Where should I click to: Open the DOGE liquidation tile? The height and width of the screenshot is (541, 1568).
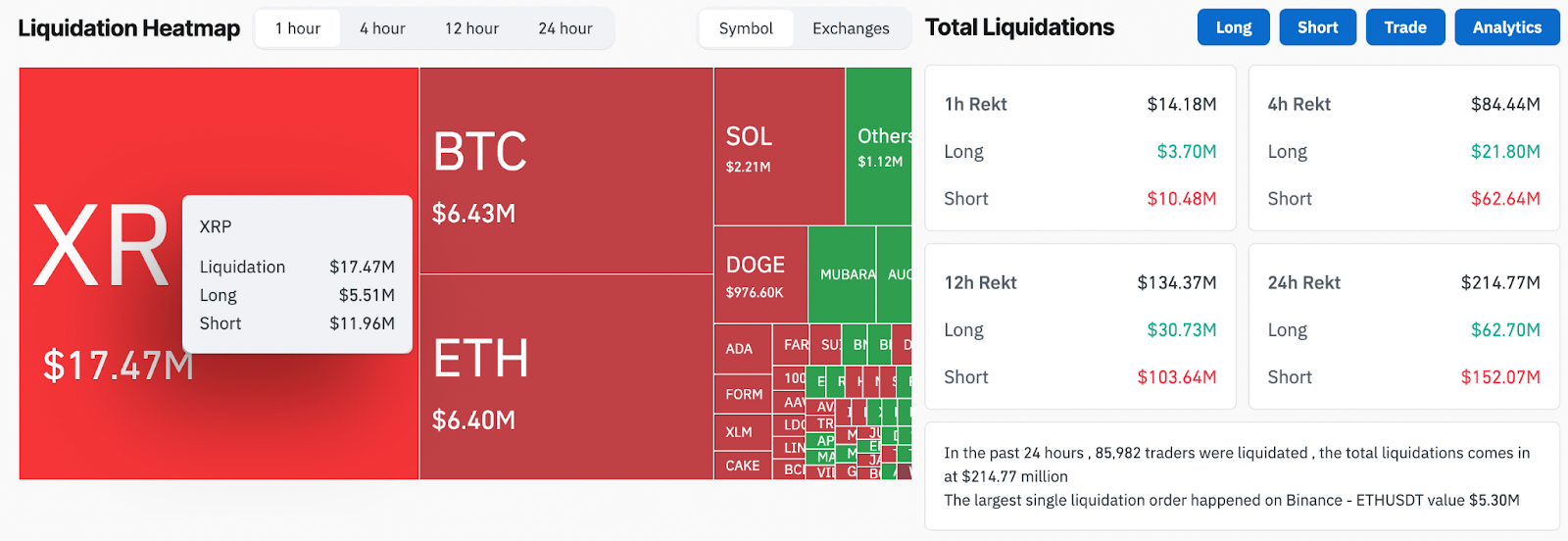(759, 275)
